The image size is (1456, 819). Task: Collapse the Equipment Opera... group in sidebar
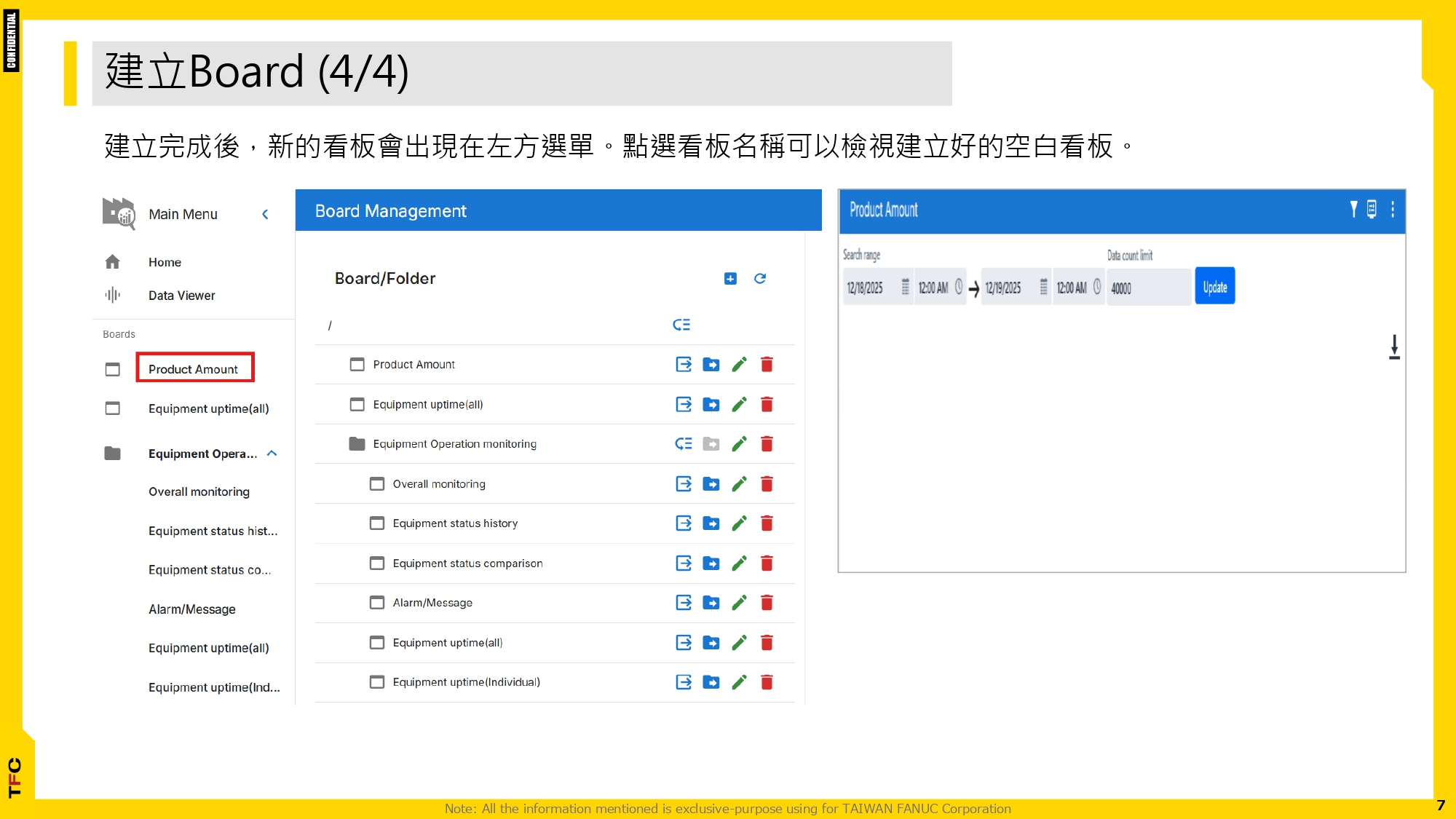[x=273, y=453]
